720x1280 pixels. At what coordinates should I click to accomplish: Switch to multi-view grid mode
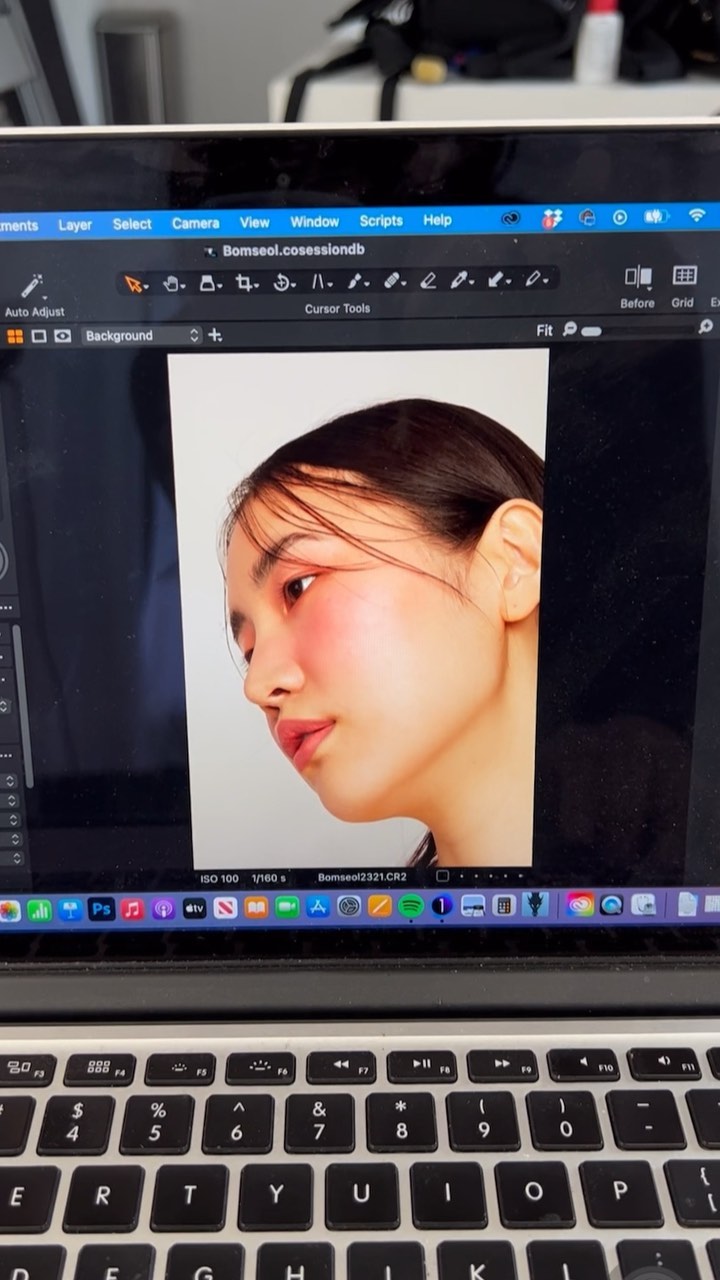pyautogui.click(x=15, y=336)
